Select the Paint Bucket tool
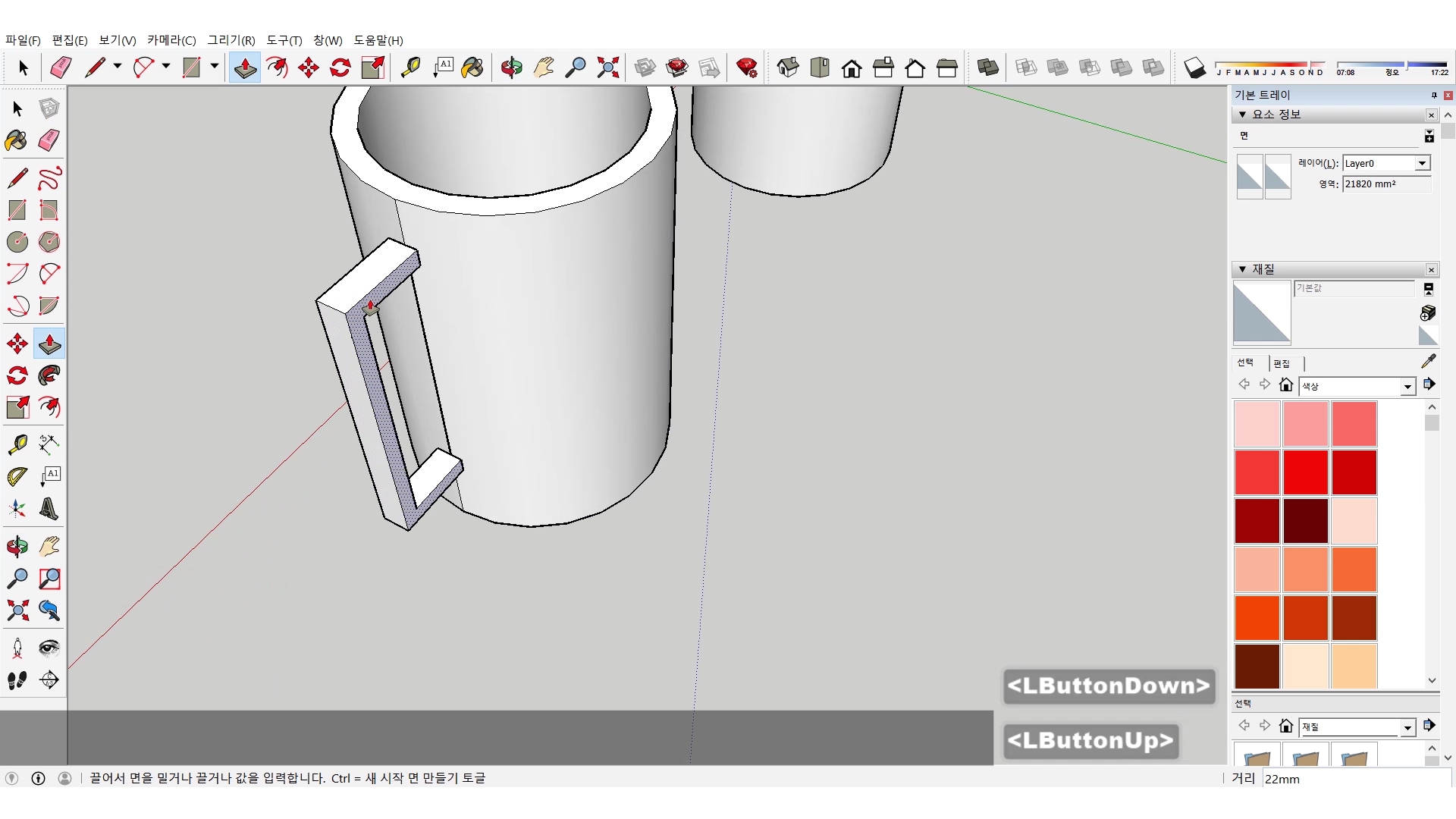Viewport: 1456px width, 819px height. point(17,140)
